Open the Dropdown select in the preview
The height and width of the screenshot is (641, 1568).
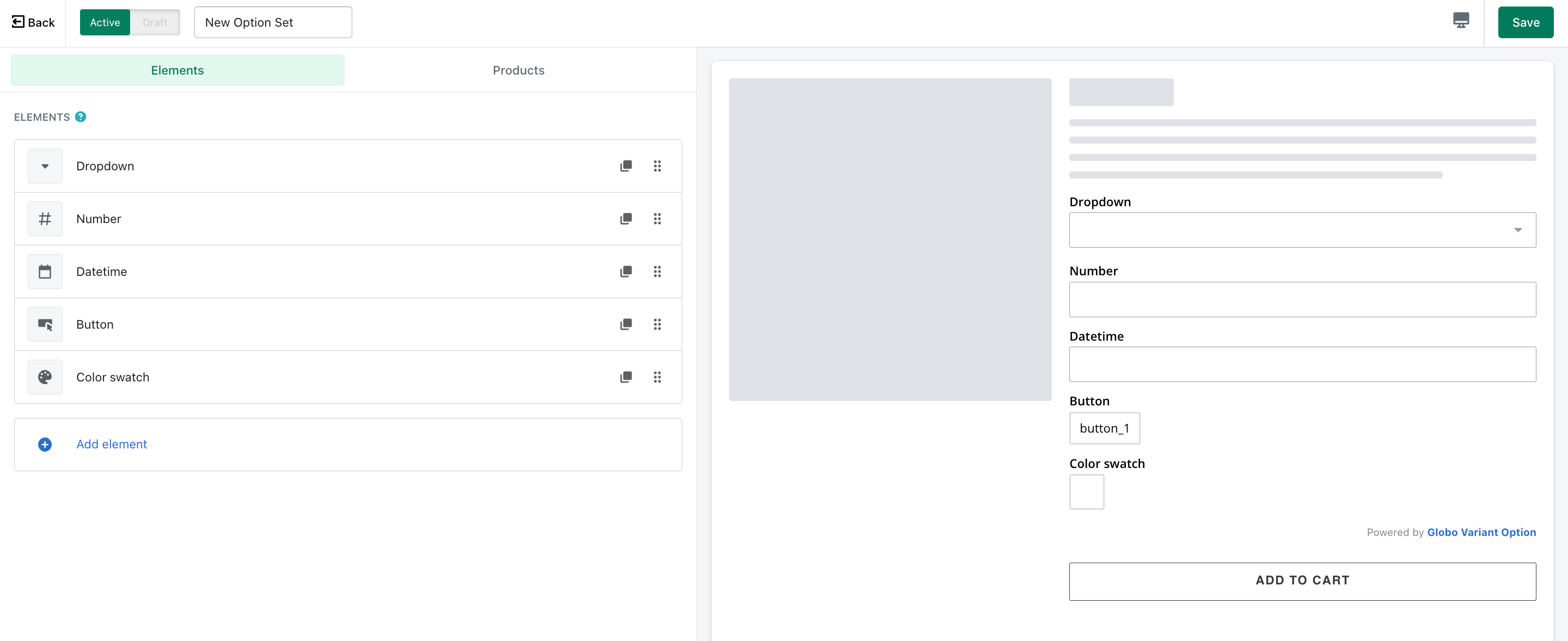tap(1303, 229)
